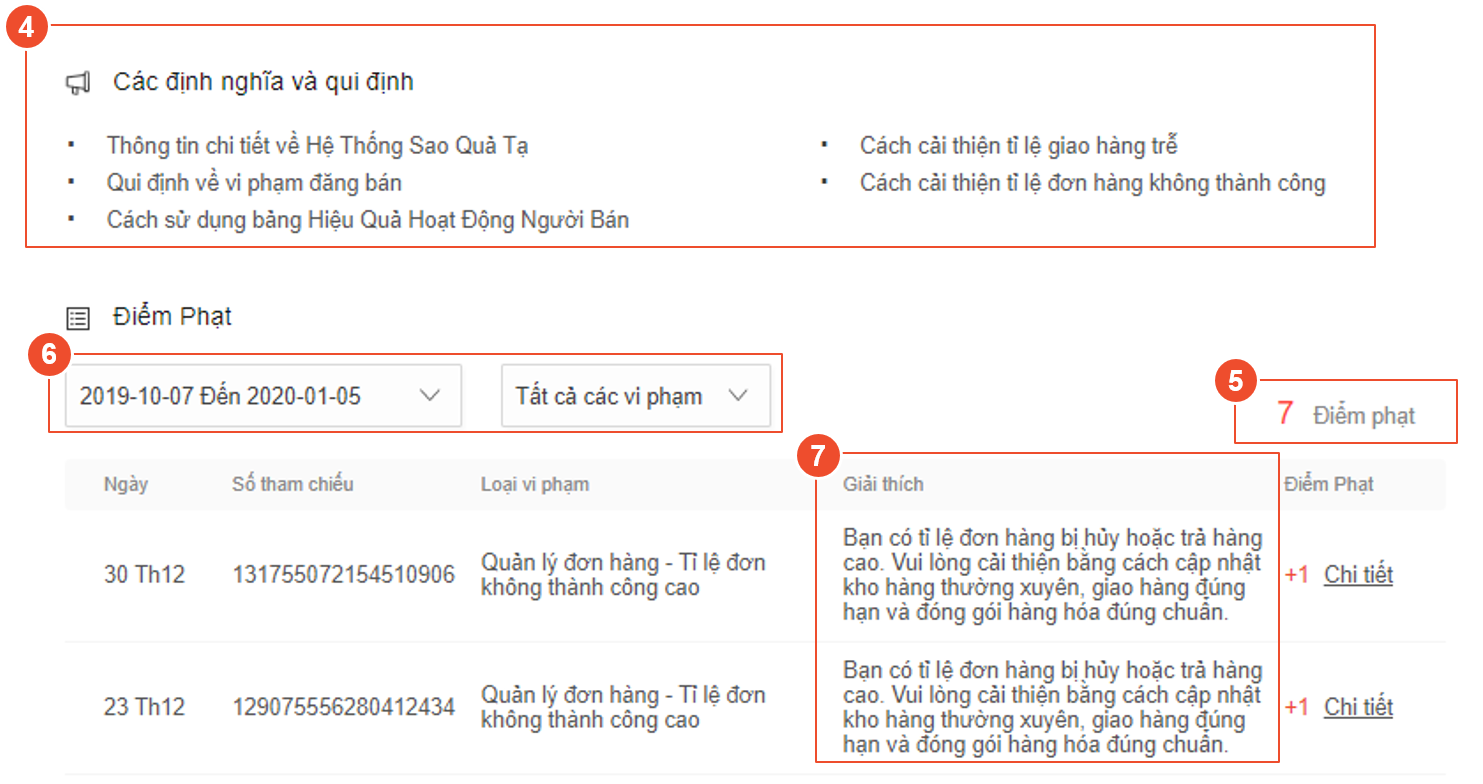Click the red annotation badge number 7
The image size is (1483, 784).
[817, 456]
